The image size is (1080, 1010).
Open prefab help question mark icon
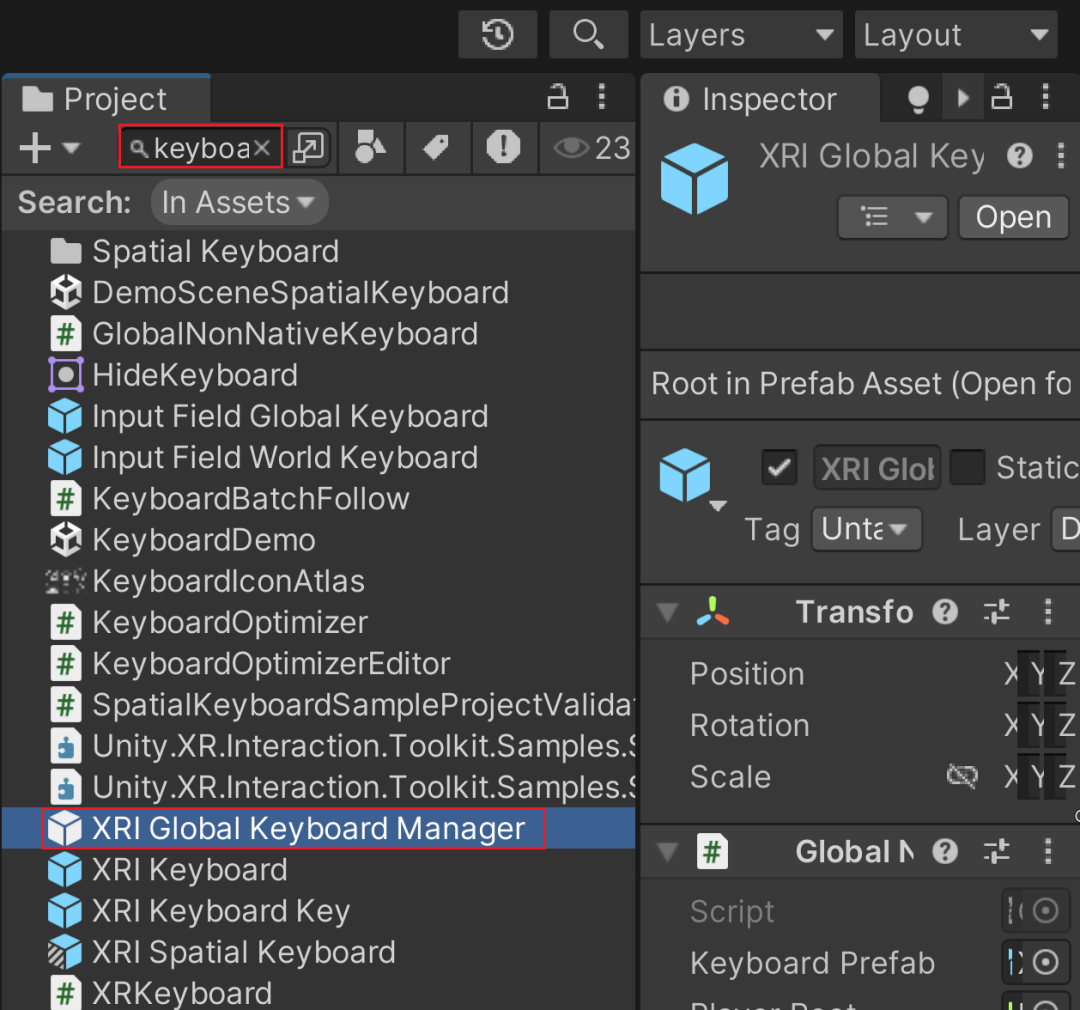(x=1019, y=156)
